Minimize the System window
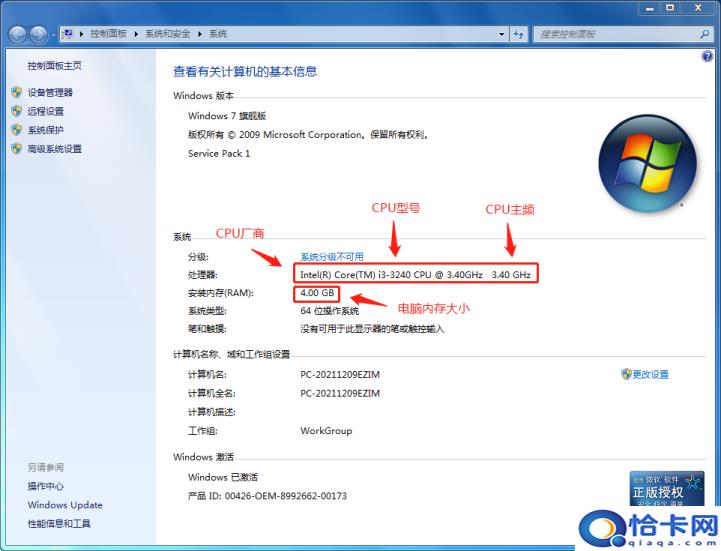The image size is (721, 551). point(649,8)
